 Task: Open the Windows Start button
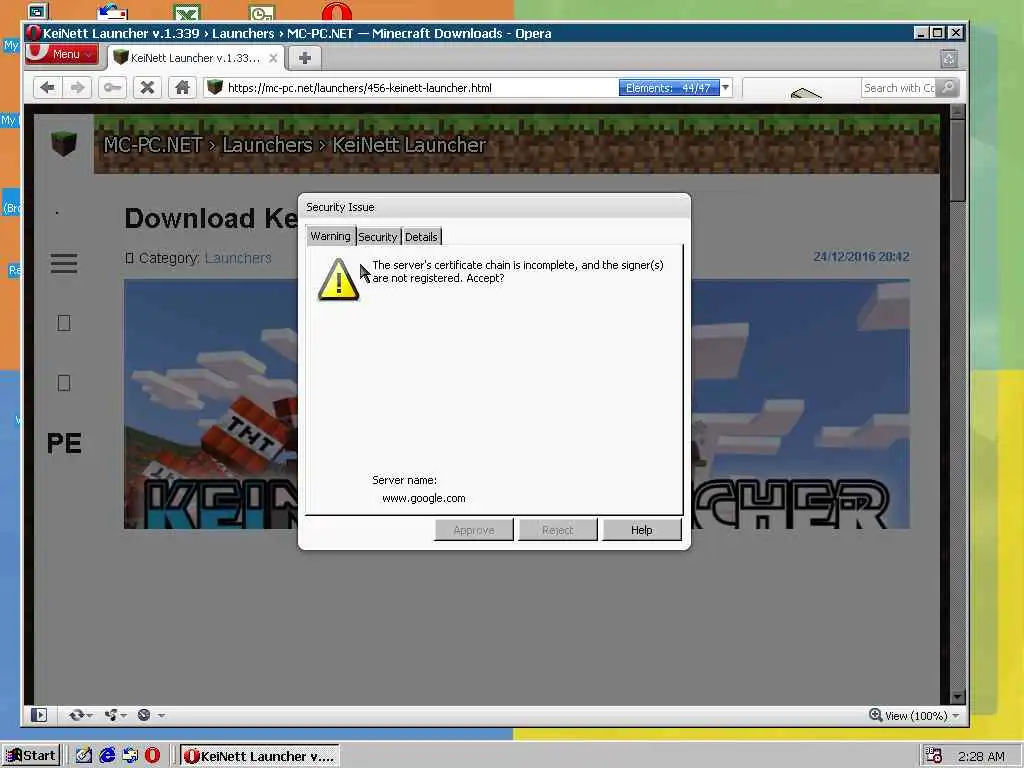pyautogui.click(x=31, y=756)
